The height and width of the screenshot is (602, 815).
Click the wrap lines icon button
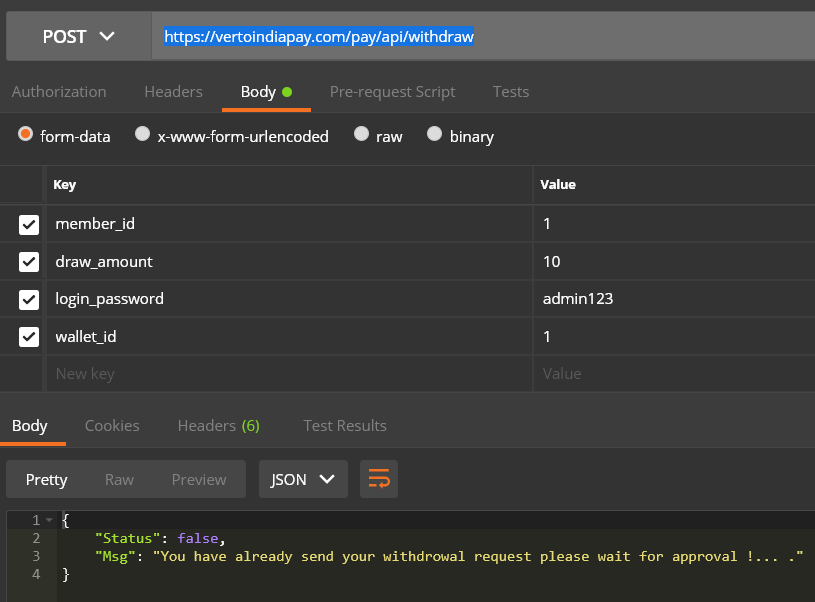point(379,479)
